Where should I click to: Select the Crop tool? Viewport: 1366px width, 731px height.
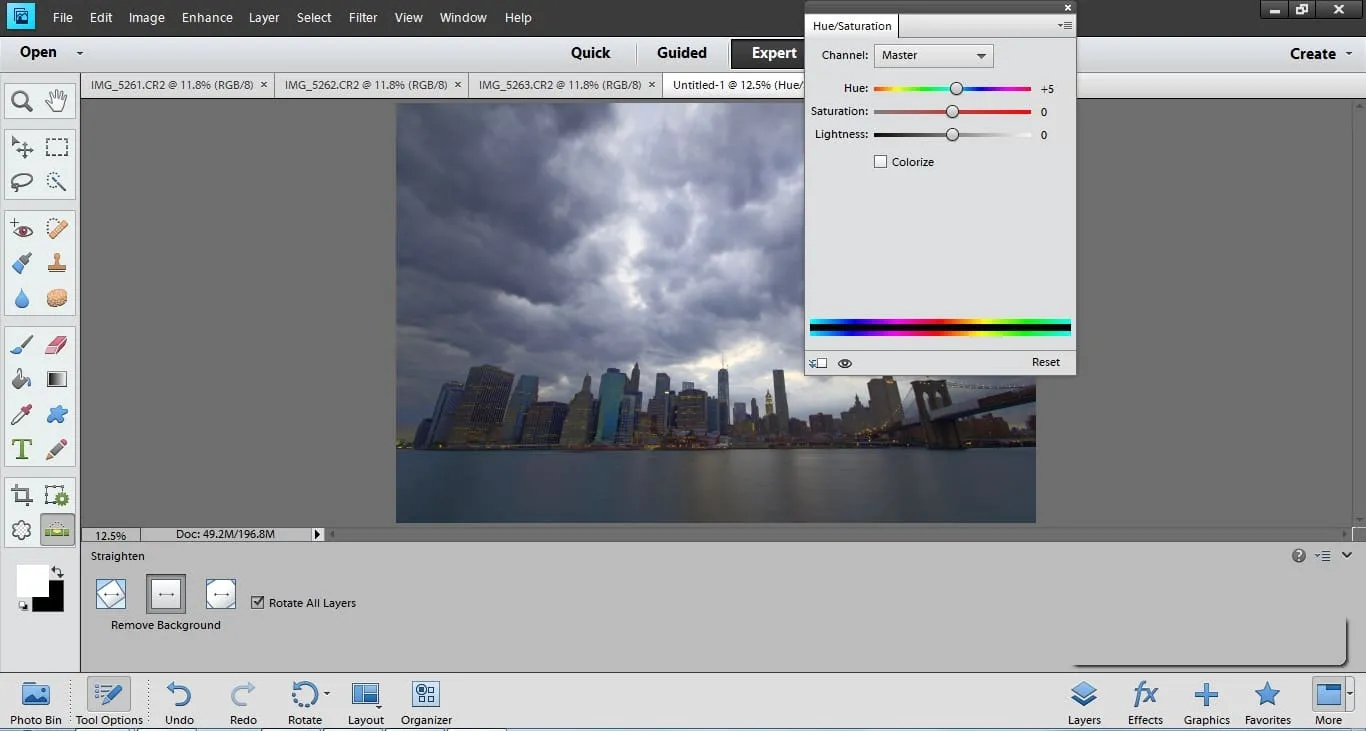pyautogui.click(x=22, y=495)
